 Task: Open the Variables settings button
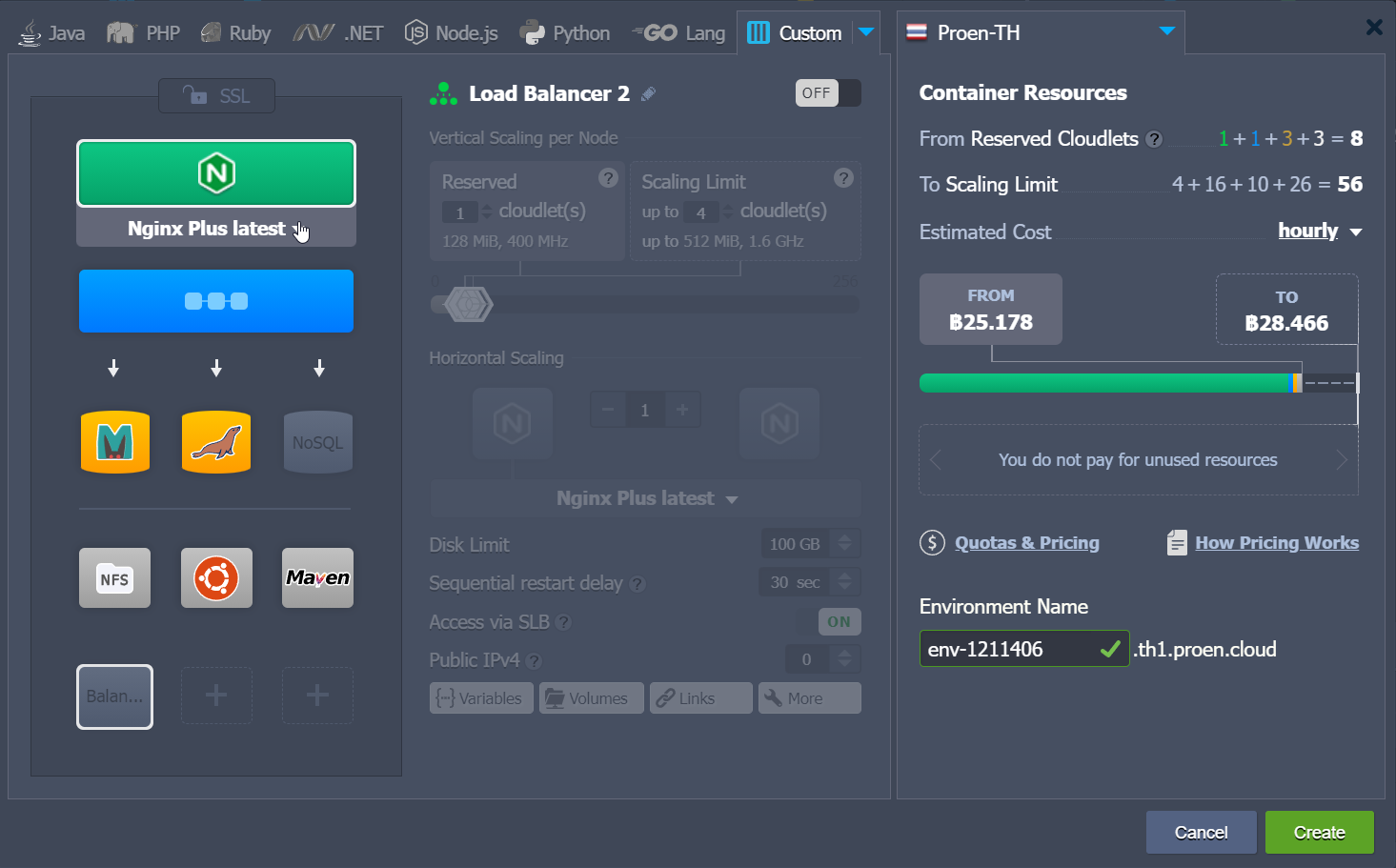pos(481,698)
